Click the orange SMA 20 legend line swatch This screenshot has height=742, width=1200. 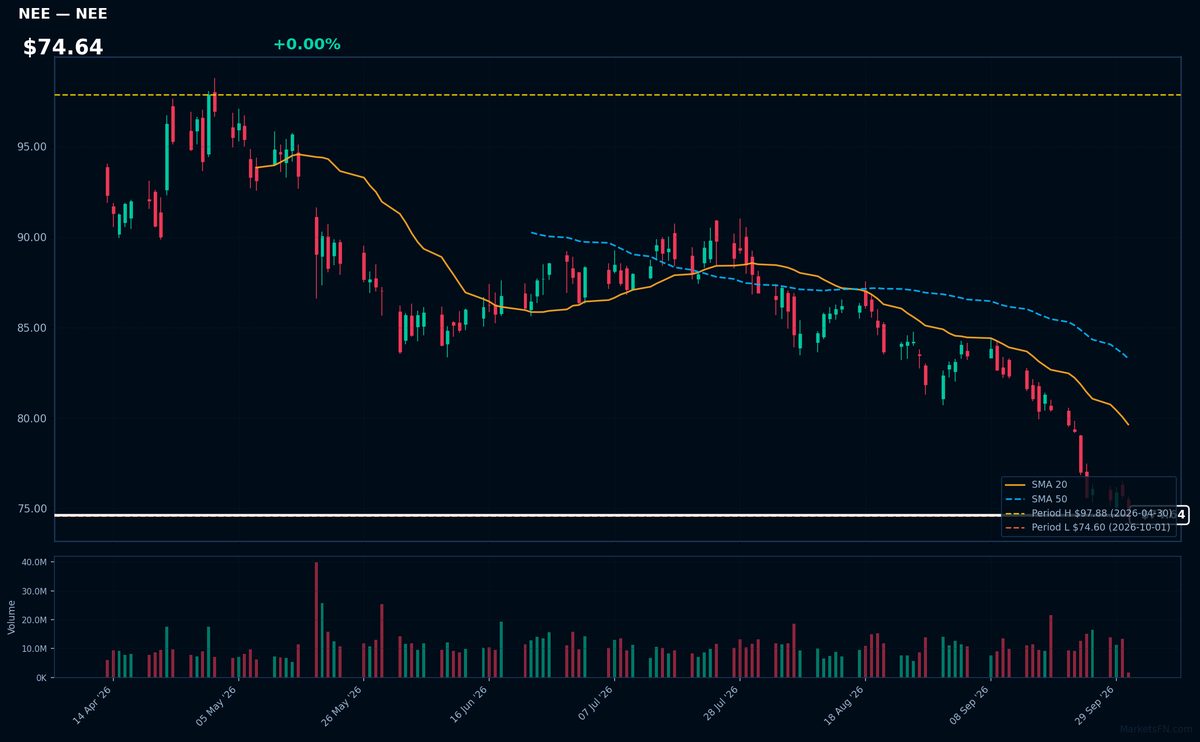coord(1015,484)
